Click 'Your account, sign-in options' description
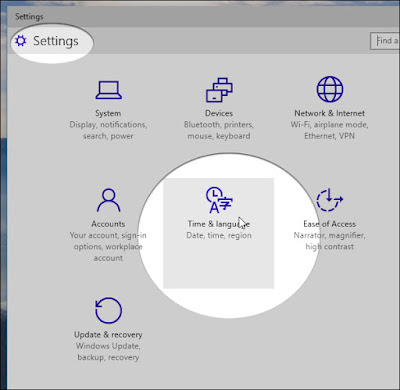The width and height of the screenshot is (400, 390). click(x=108, y=247)
